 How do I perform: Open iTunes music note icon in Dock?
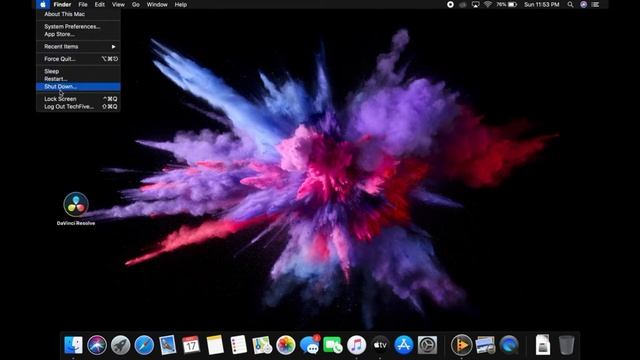[x=357, y=345]
